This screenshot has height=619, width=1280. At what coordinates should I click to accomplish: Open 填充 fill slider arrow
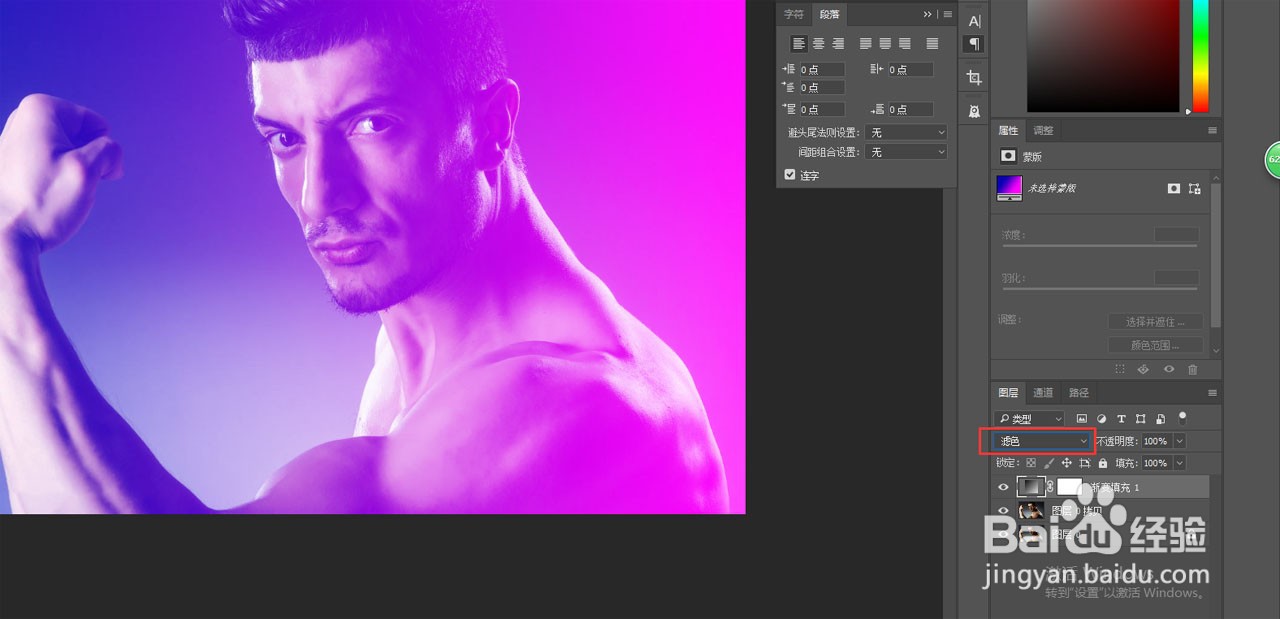tap(1180, 464)
